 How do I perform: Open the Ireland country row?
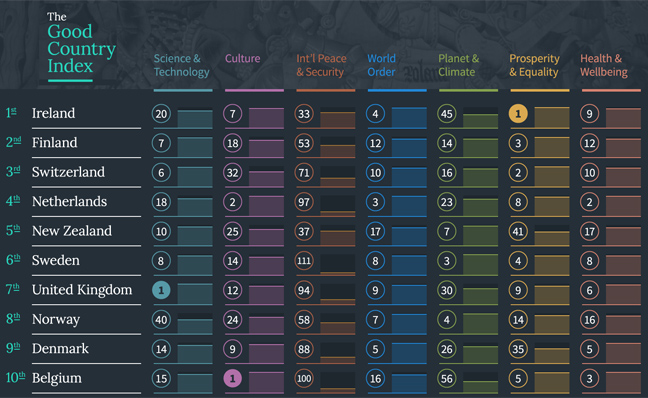[x=324, y=114]
